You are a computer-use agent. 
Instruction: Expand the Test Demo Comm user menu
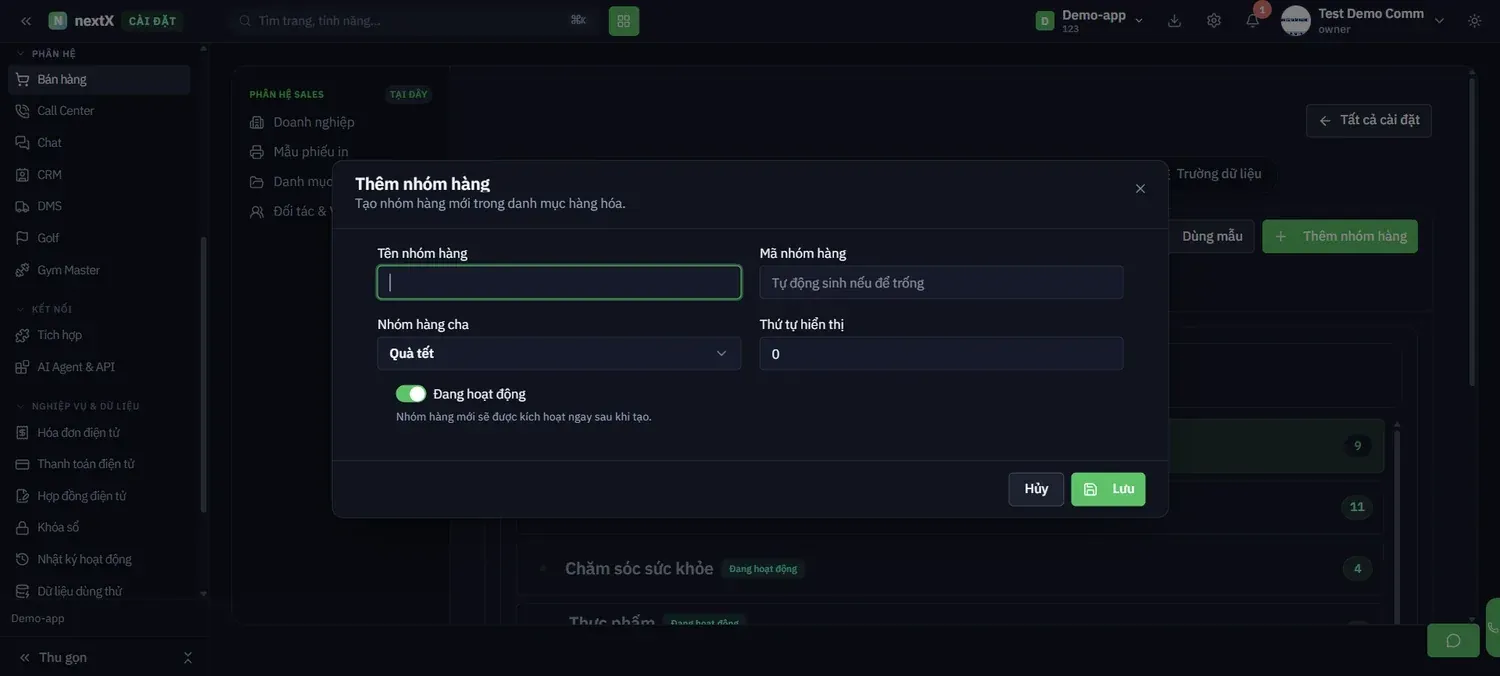click(x=1439, y=21)
